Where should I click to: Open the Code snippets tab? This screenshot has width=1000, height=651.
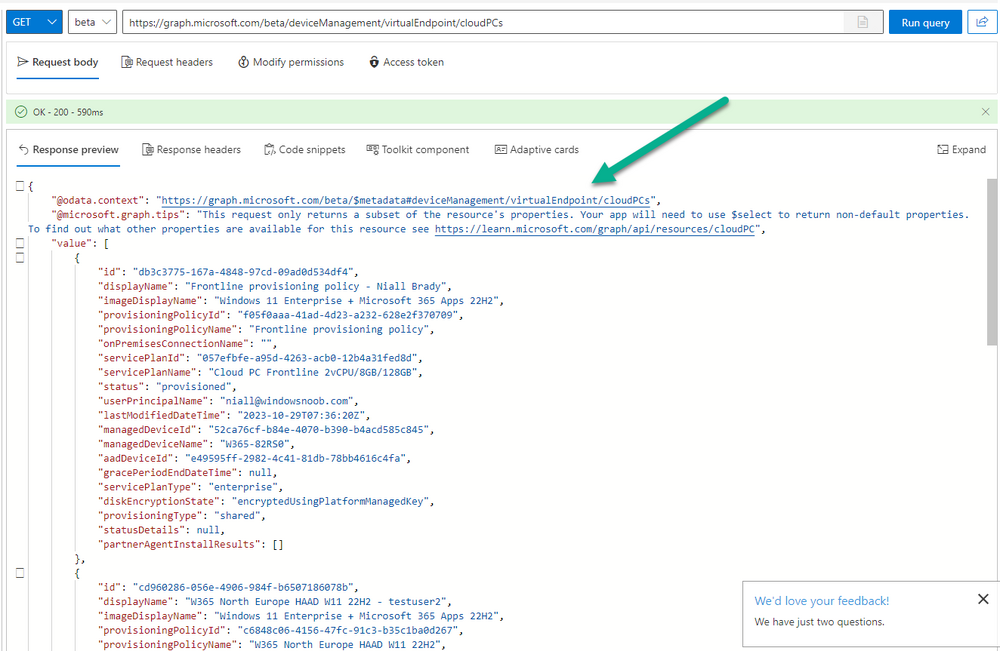(x=305, y=150)
